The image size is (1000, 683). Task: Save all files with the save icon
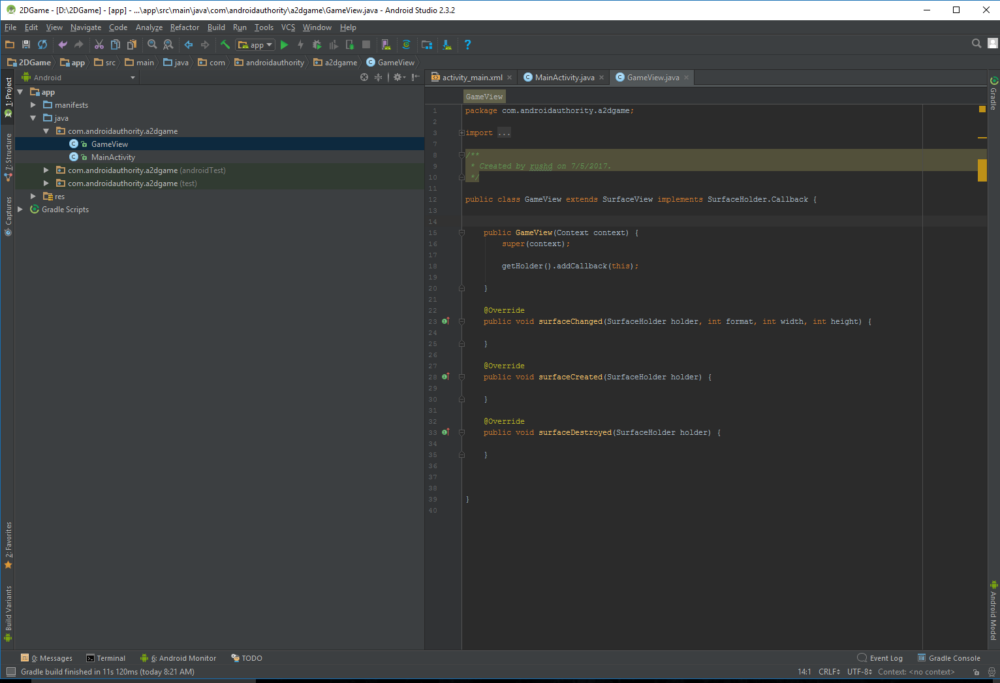[24, 44]
